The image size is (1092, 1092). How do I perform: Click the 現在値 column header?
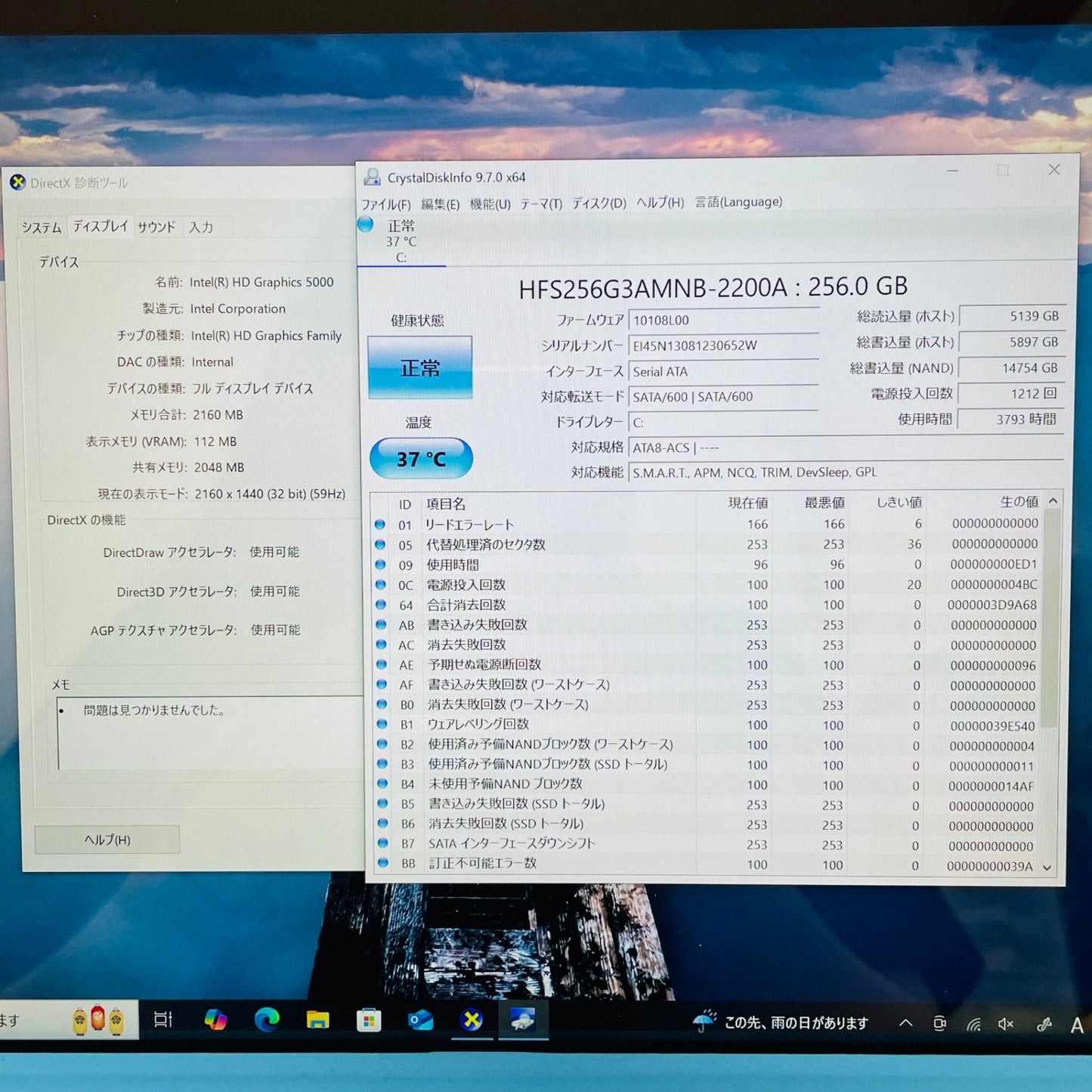click(748, 503)
